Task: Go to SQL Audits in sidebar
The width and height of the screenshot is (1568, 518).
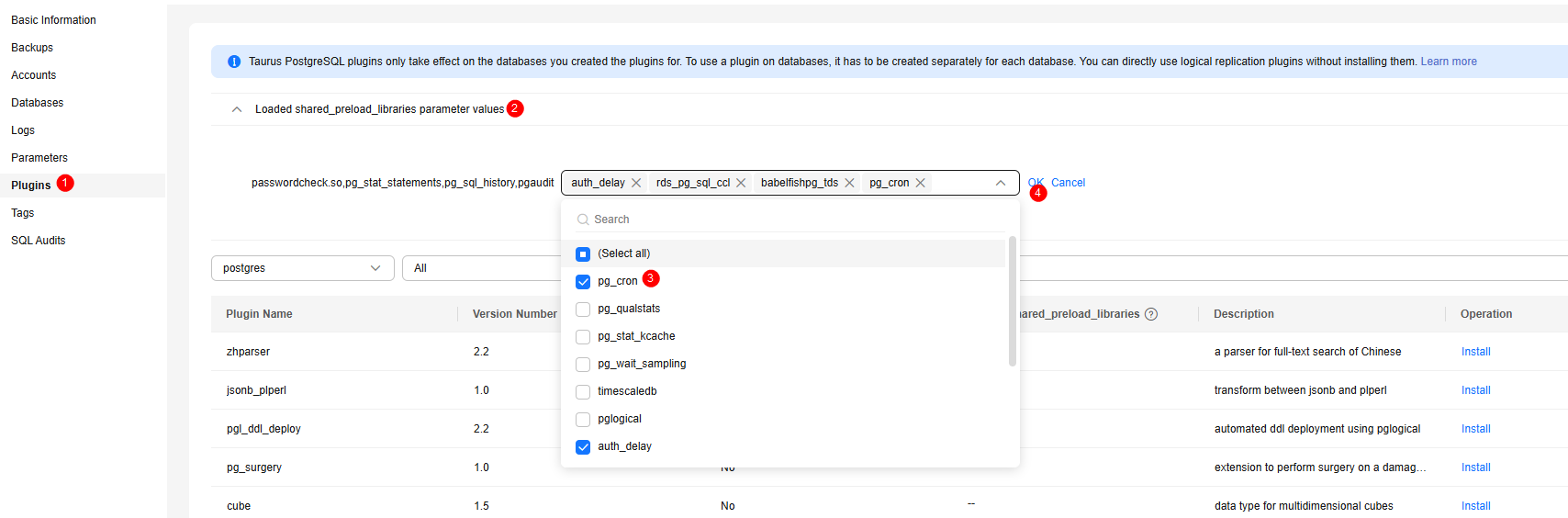Action: coord(39,241)
